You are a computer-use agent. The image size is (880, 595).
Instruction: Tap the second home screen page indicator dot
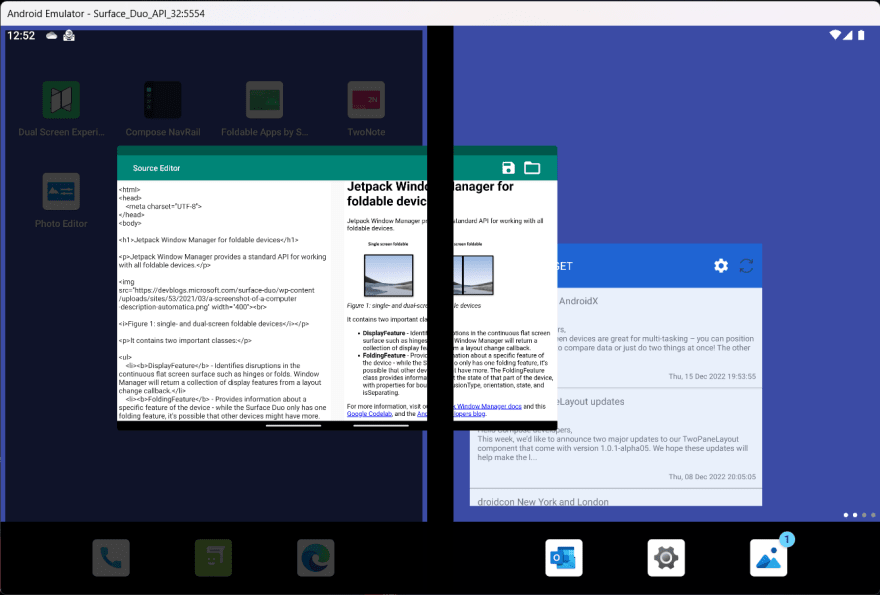tap(855, 515)
